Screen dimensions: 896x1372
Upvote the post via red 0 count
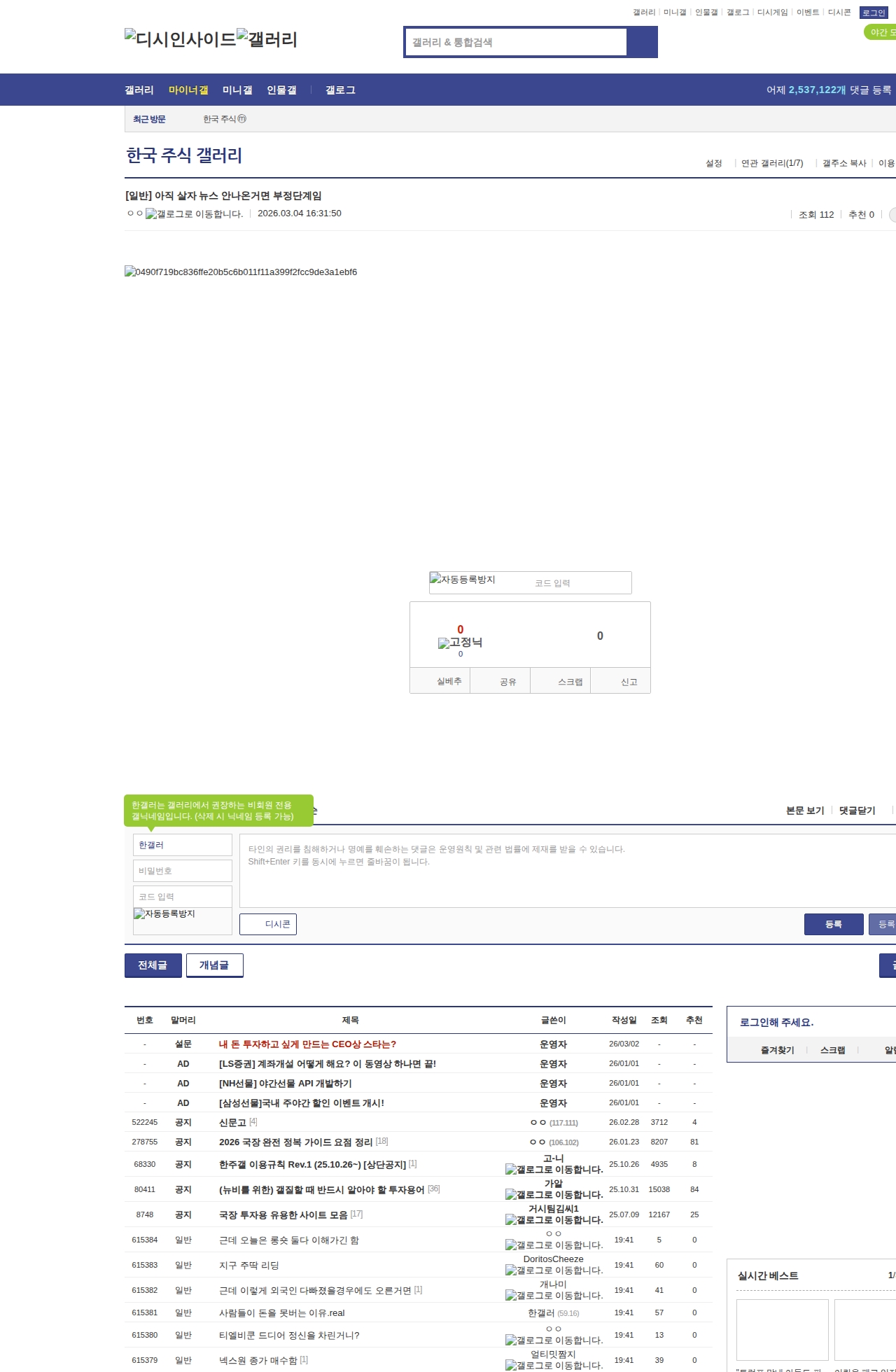pyautogui.click(x=460, y=629)
